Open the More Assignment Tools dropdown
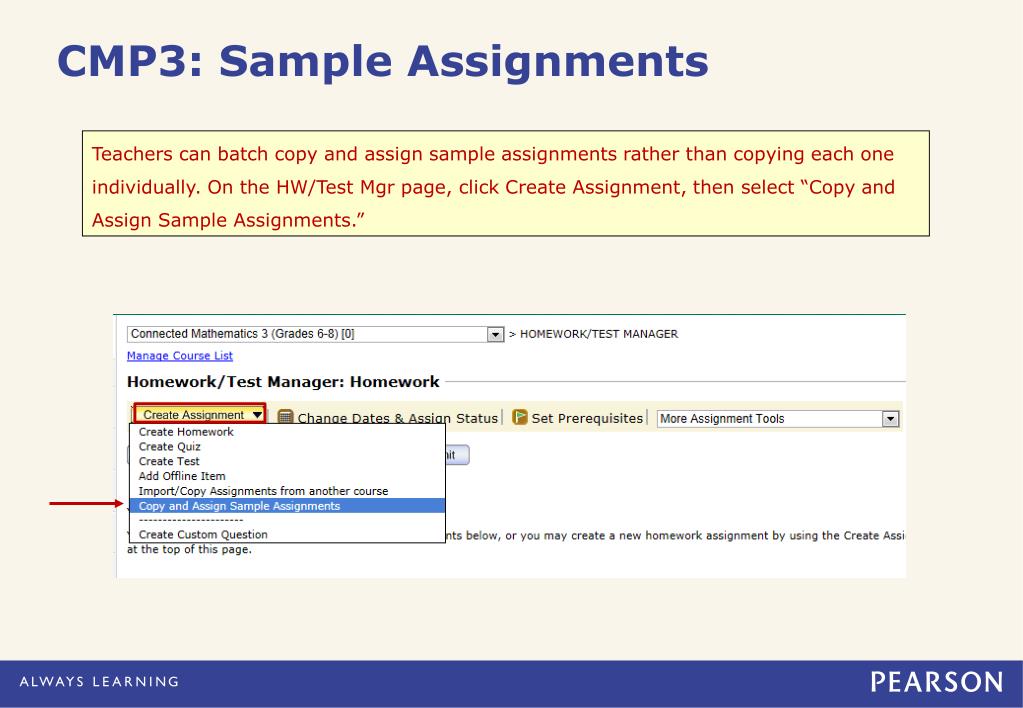This screenshot has height=708, width=1023. pos(778,419)
